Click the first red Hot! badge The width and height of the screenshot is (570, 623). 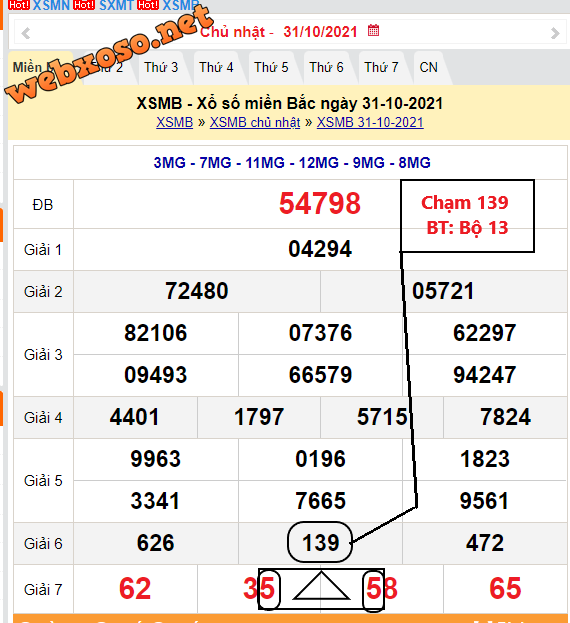click(19, 5)
